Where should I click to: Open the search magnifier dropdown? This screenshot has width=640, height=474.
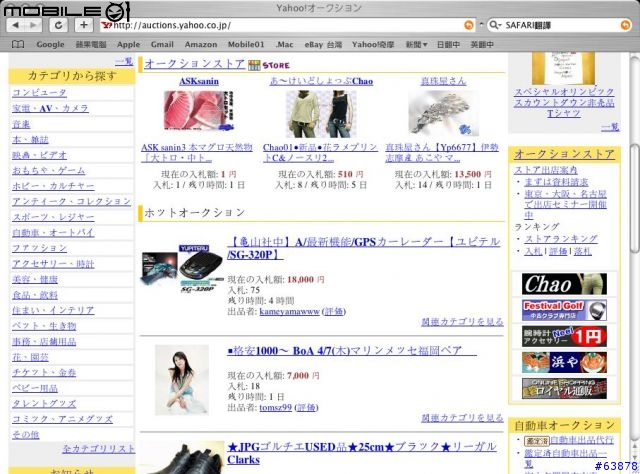coord(495,25)
